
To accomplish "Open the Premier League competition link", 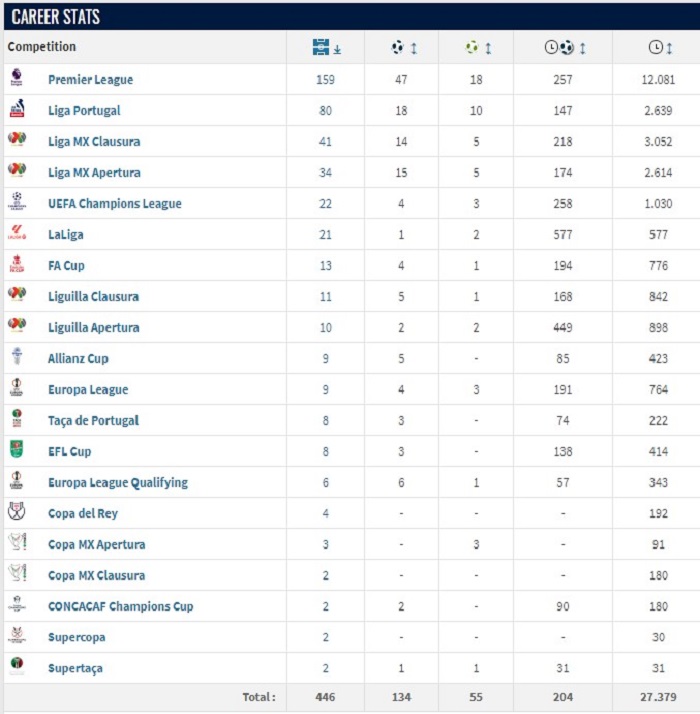I will pos(91,80).
